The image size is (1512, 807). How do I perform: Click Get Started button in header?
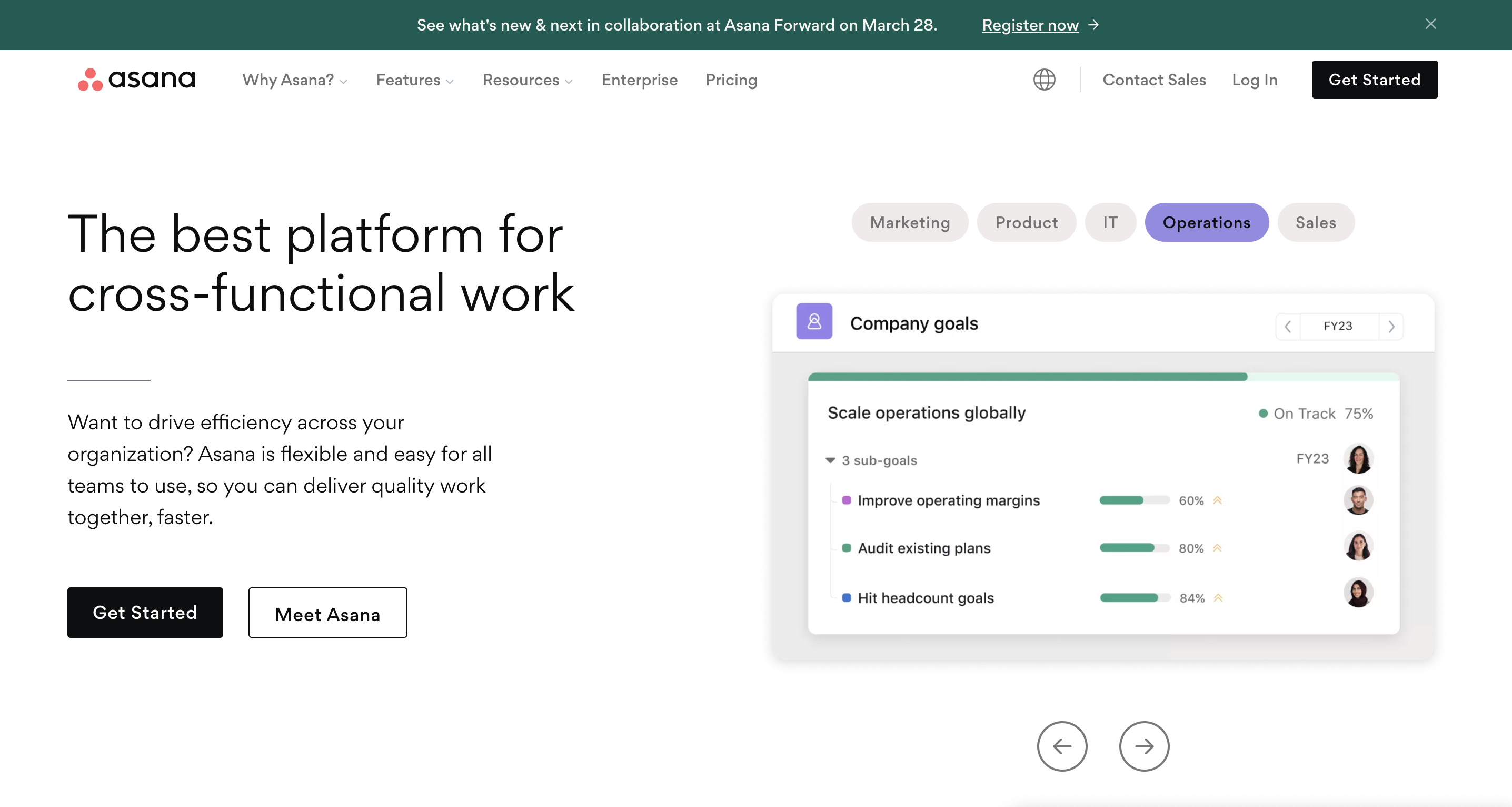tap(1374, 80)
